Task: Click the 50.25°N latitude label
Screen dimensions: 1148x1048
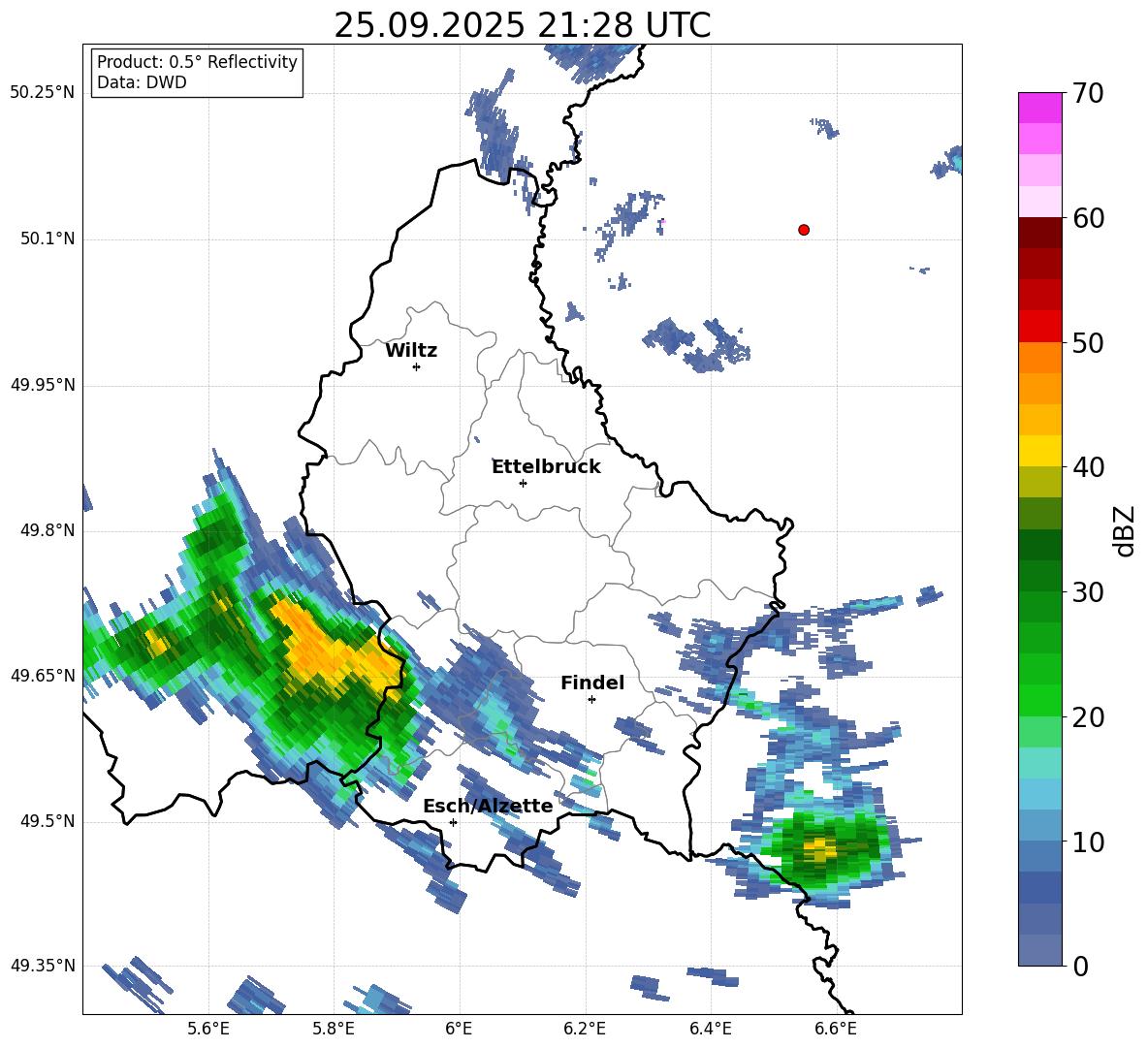Action: click(x=43, y=93)
